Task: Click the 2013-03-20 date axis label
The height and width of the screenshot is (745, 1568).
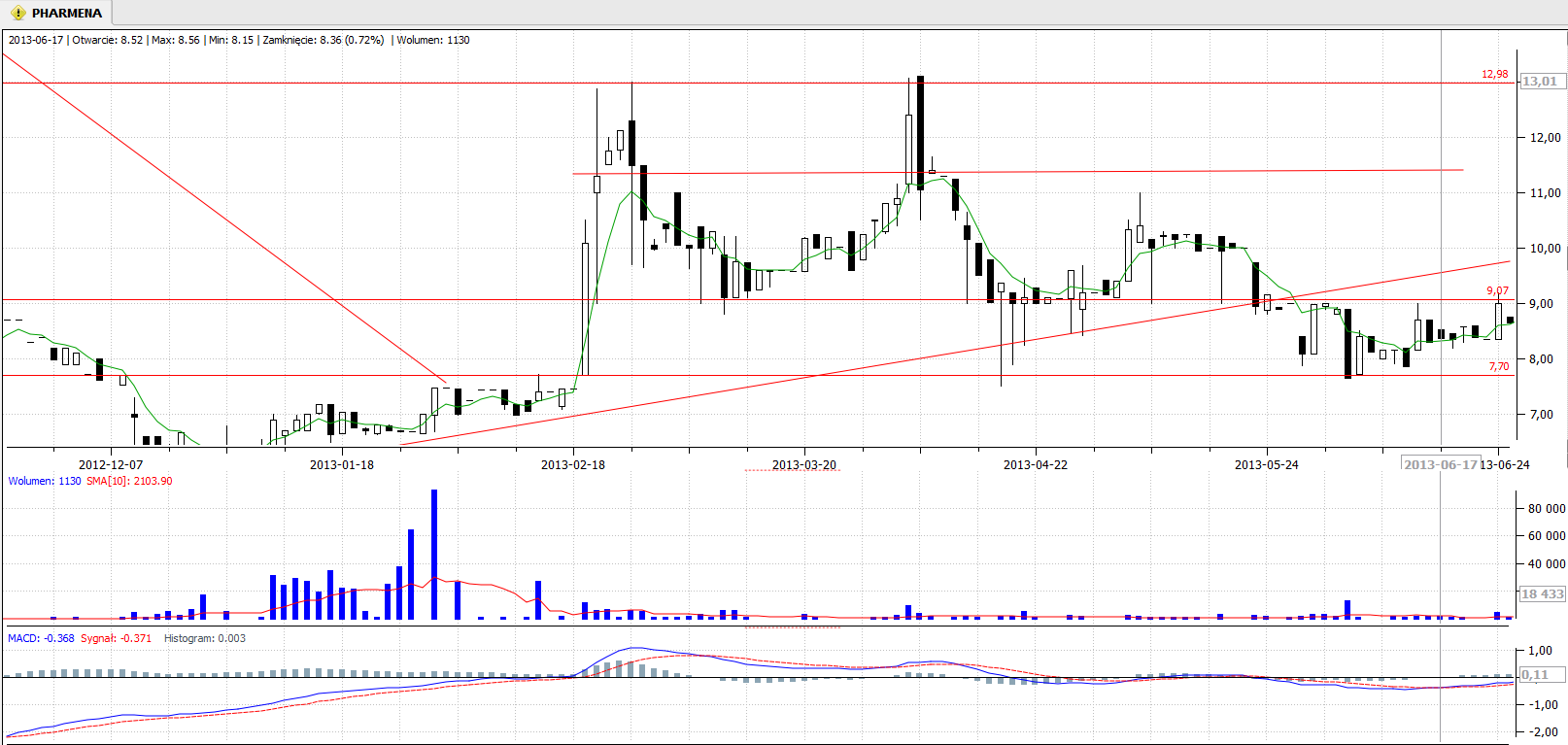Action: (x=803, y=464)
